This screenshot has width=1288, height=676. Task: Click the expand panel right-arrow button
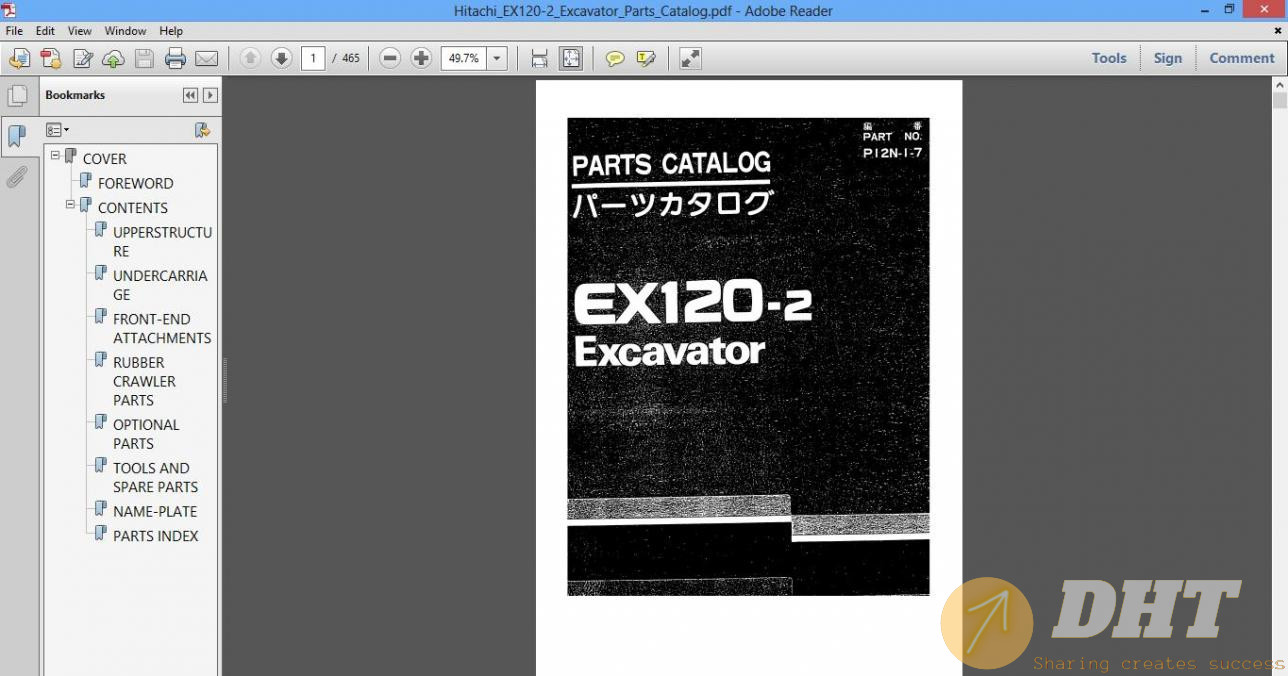pos(210,95)
